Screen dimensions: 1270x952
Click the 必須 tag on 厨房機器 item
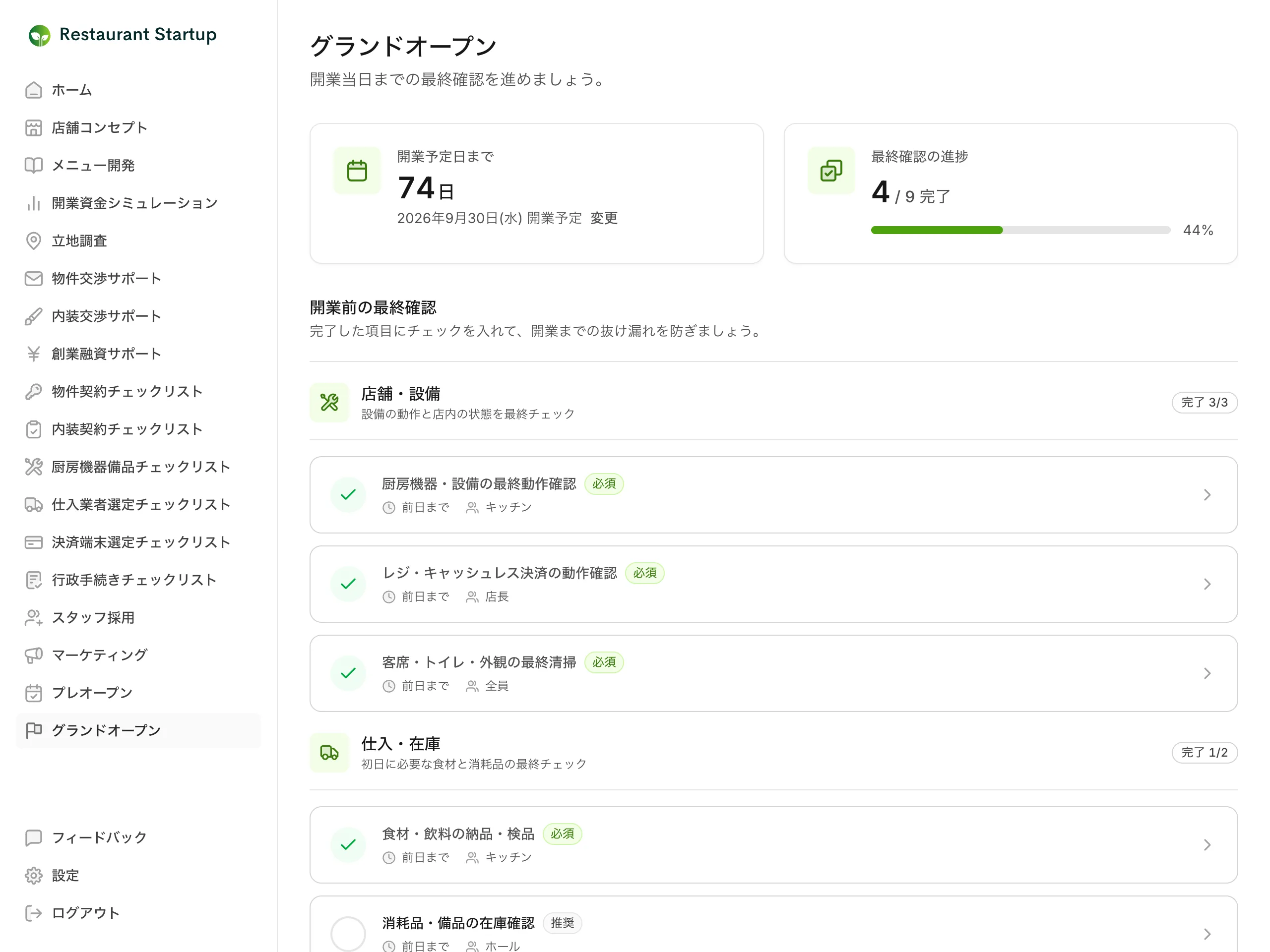(x=604, y=484)
